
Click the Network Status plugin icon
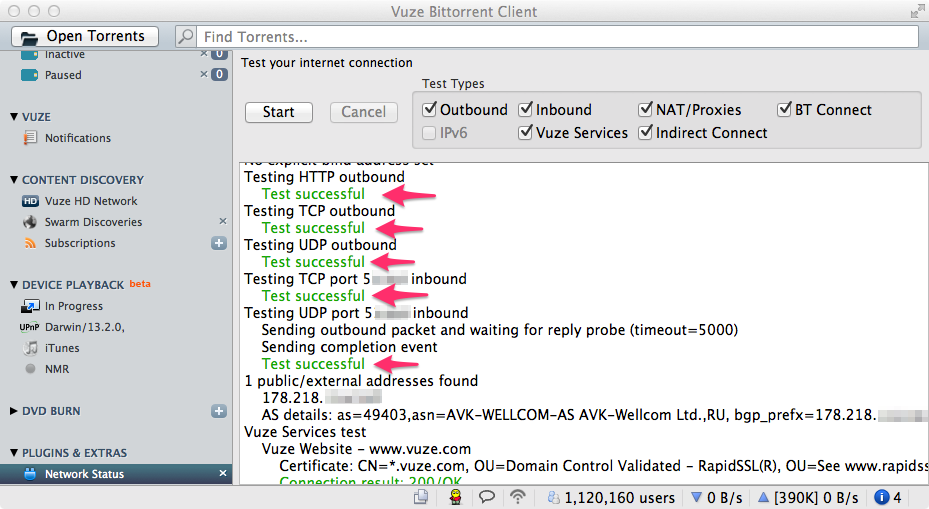tap(30, 474)
